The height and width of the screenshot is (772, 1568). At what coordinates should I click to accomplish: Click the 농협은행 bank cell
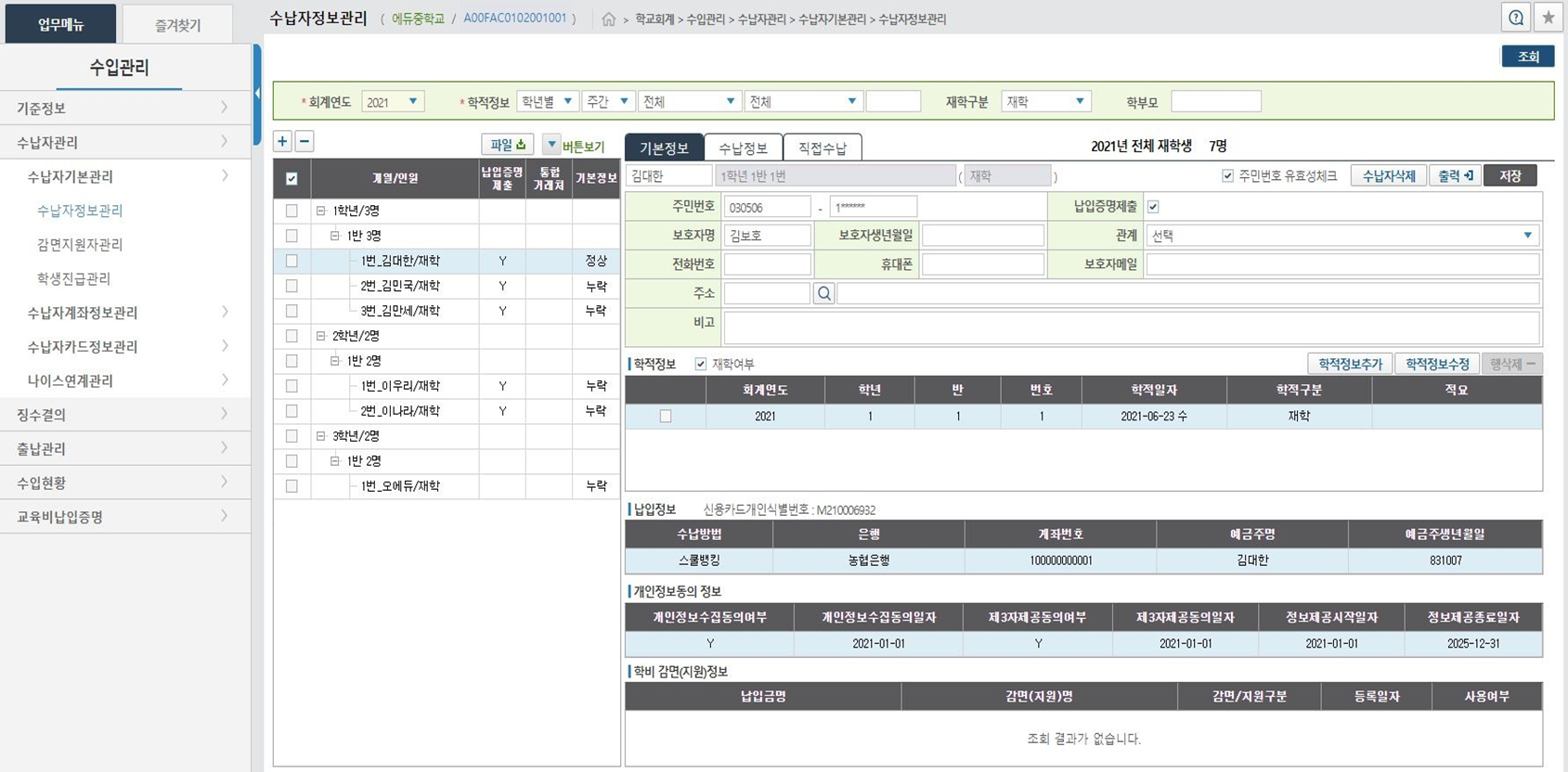[869, 561]
